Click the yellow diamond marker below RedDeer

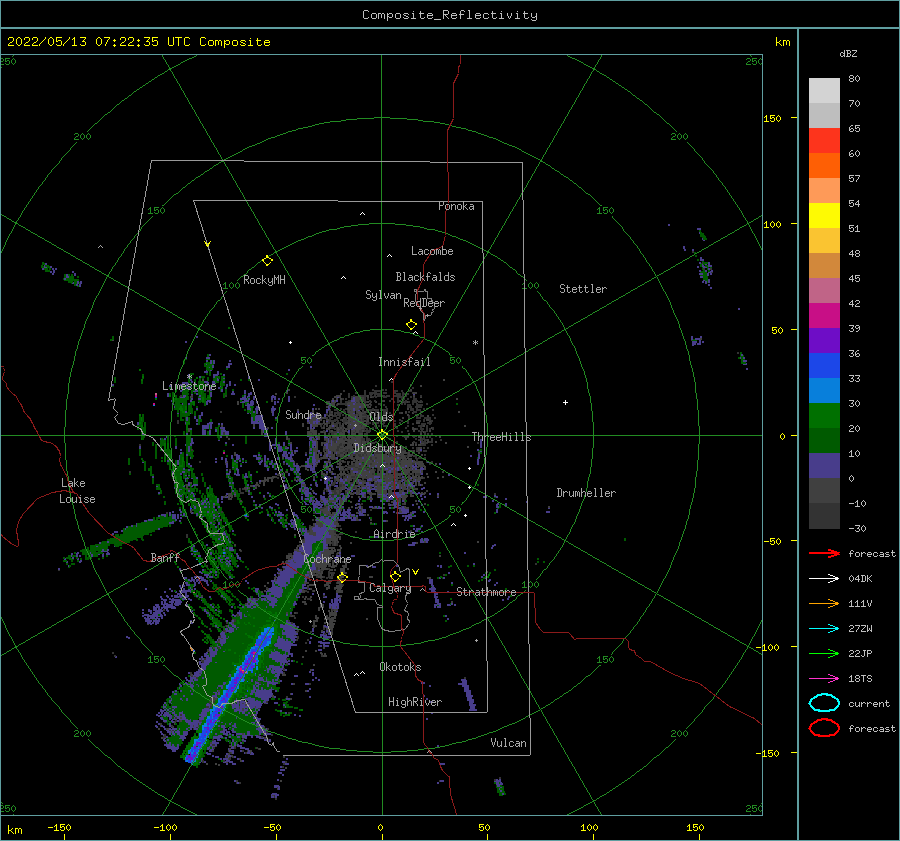pos(411,325)
